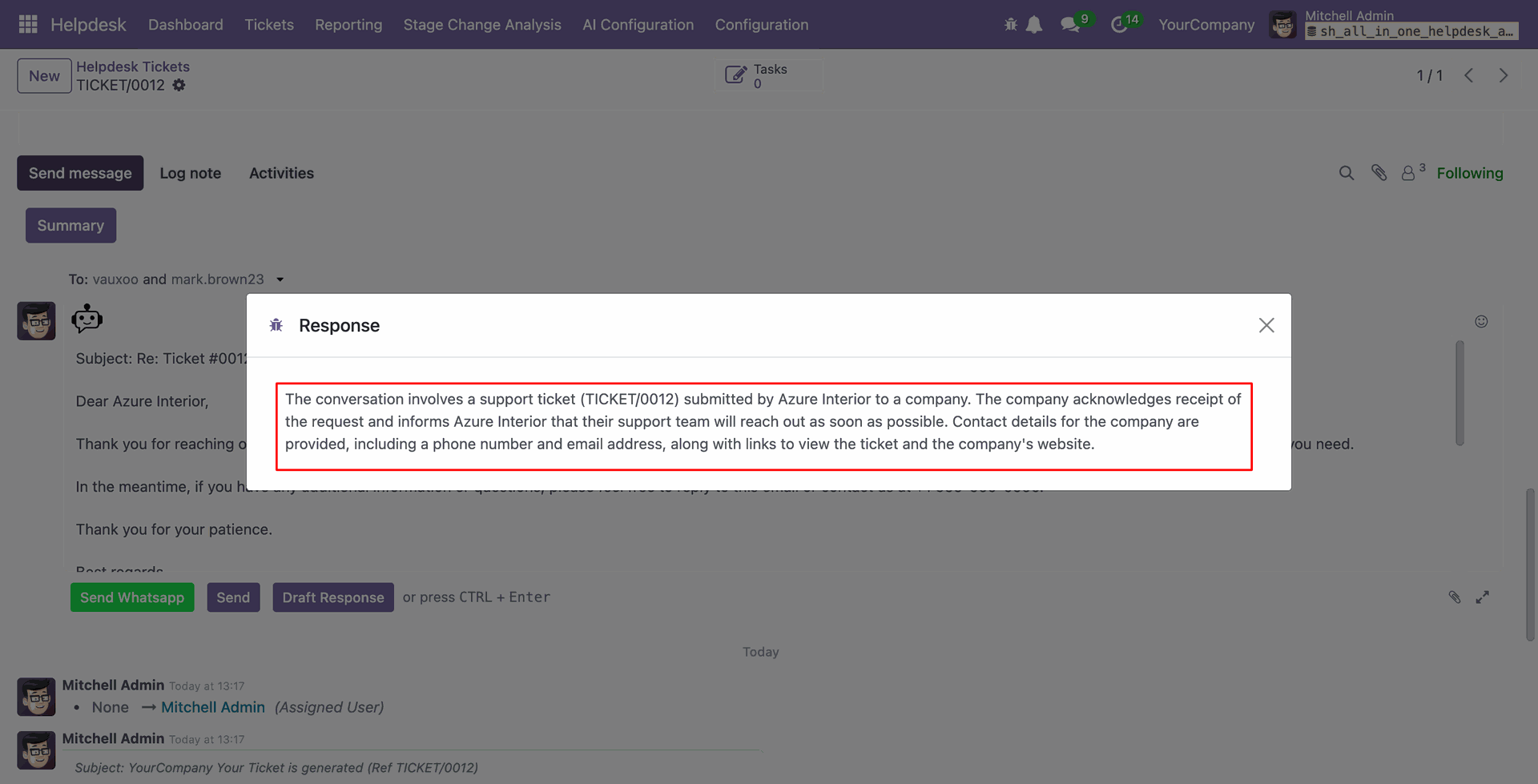Click the Draft Response button

[333, 597]
